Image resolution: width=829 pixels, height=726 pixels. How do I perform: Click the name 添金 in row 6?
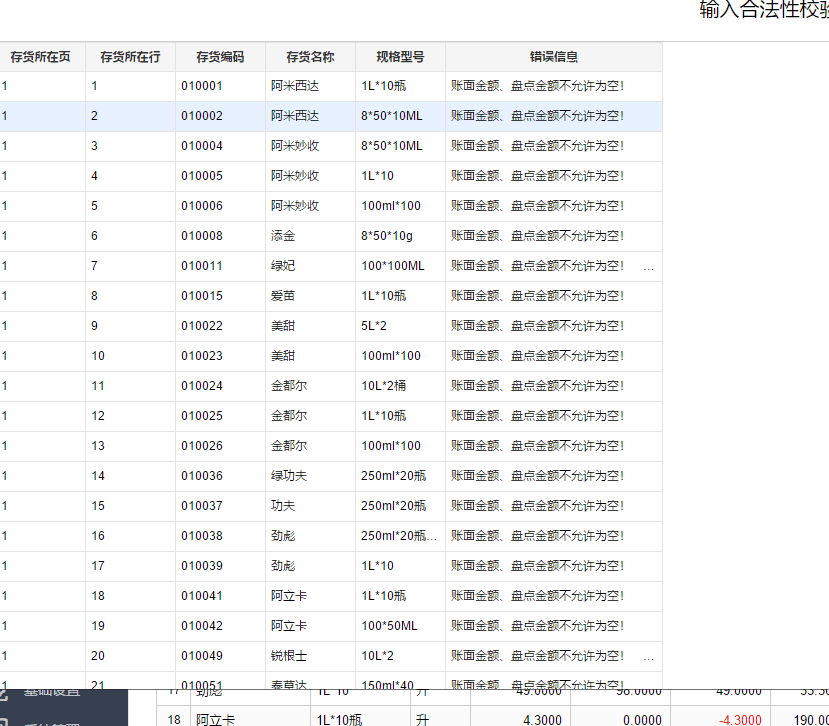283,236
